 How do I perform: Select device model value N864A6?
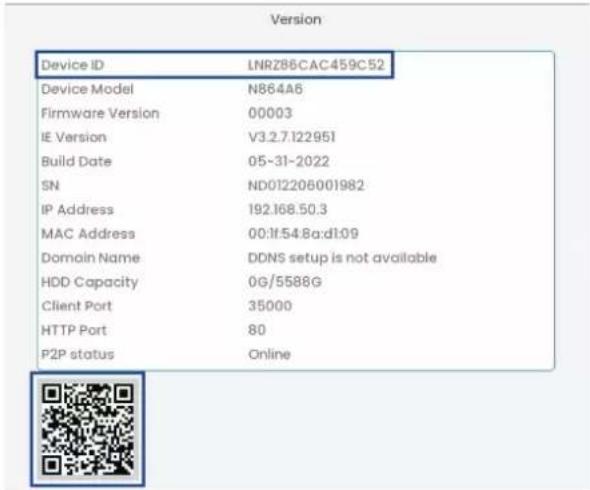(x=275, y=89)
